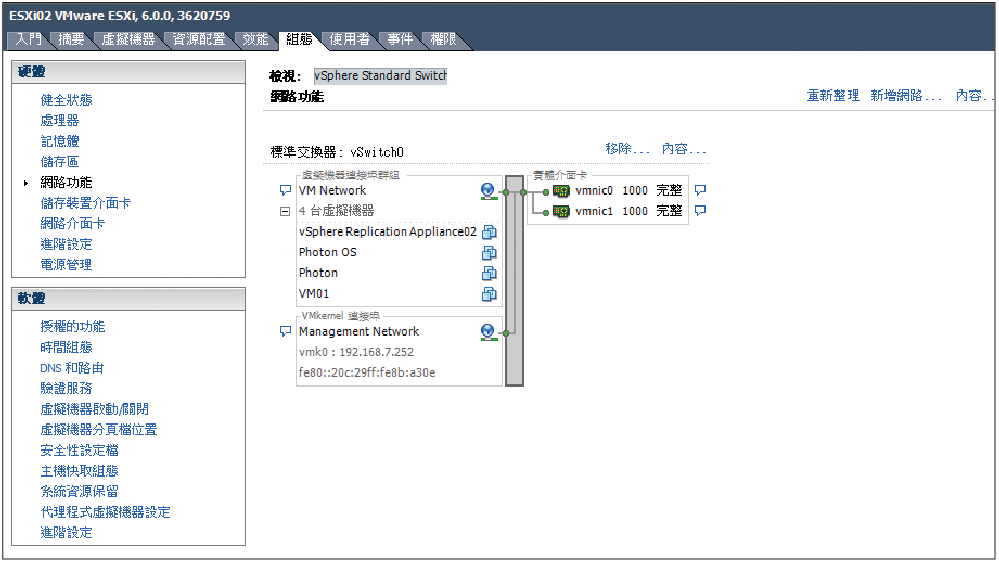Click the info bubble next to vmnic1
Screen dimensions: 999x563
tap(700, 211)
